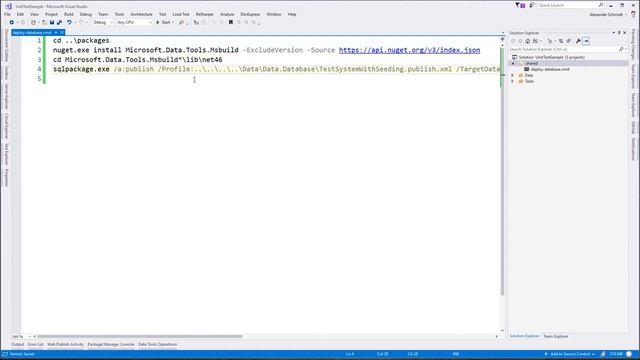Switch to the Solution Explorer bottom tab
The height and width of the screenshot is (360, 640).
coord(524,336)
